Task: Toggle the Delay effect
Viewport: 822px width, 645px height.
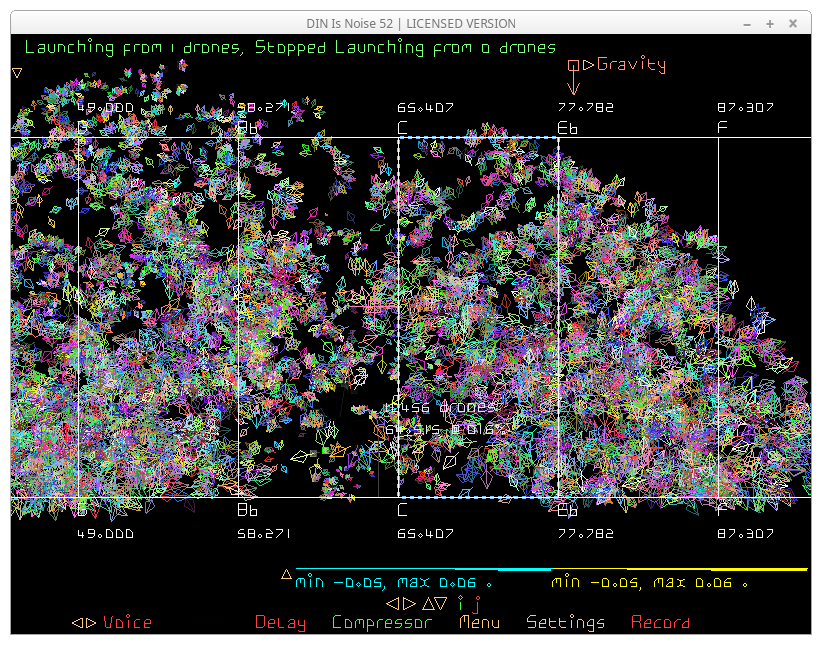Action: point(280,623)
